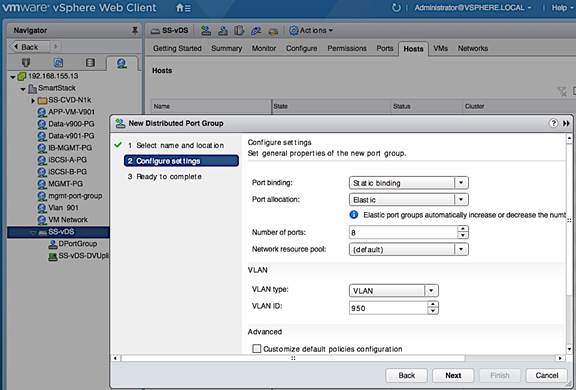Open the Port binding dropdown
Viewport: 576px width, 390px height.
(408, 183)
